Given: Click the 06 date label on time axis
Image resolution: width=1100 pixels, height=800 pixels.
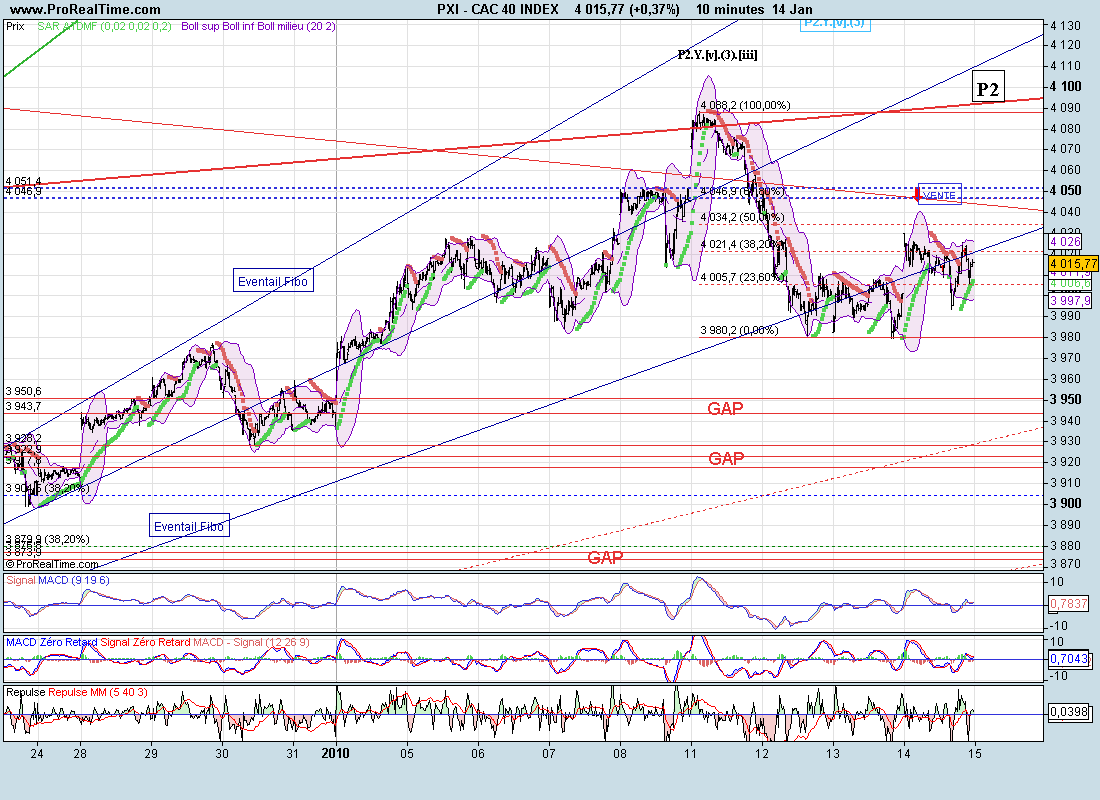Looking at the screenshot, I should [478, 754].
